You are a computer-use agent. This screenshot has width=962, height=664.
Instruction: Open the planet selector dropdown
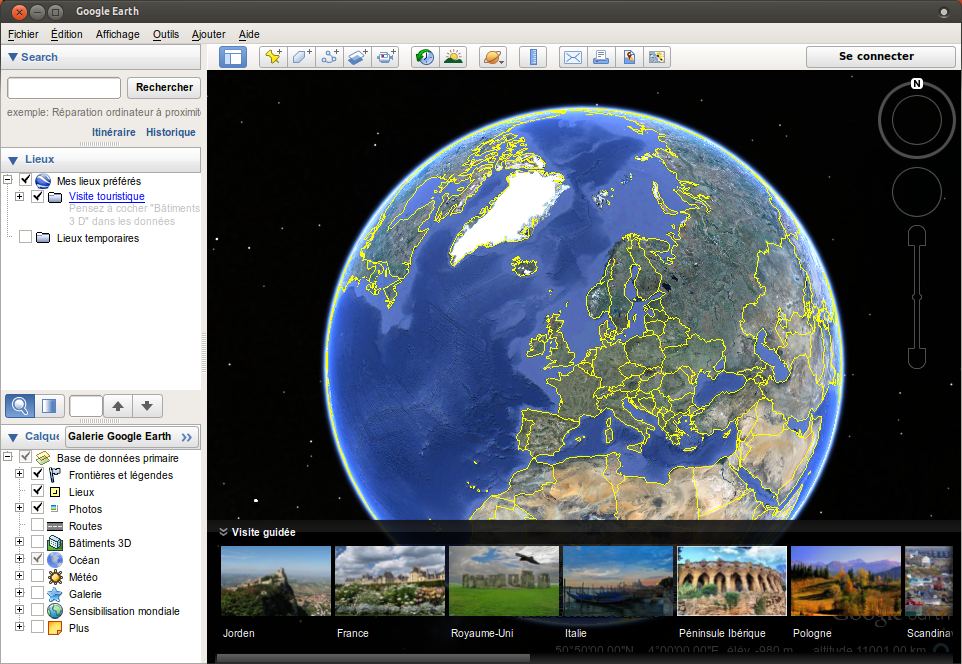pyautogui.click(x=492, y=57)
